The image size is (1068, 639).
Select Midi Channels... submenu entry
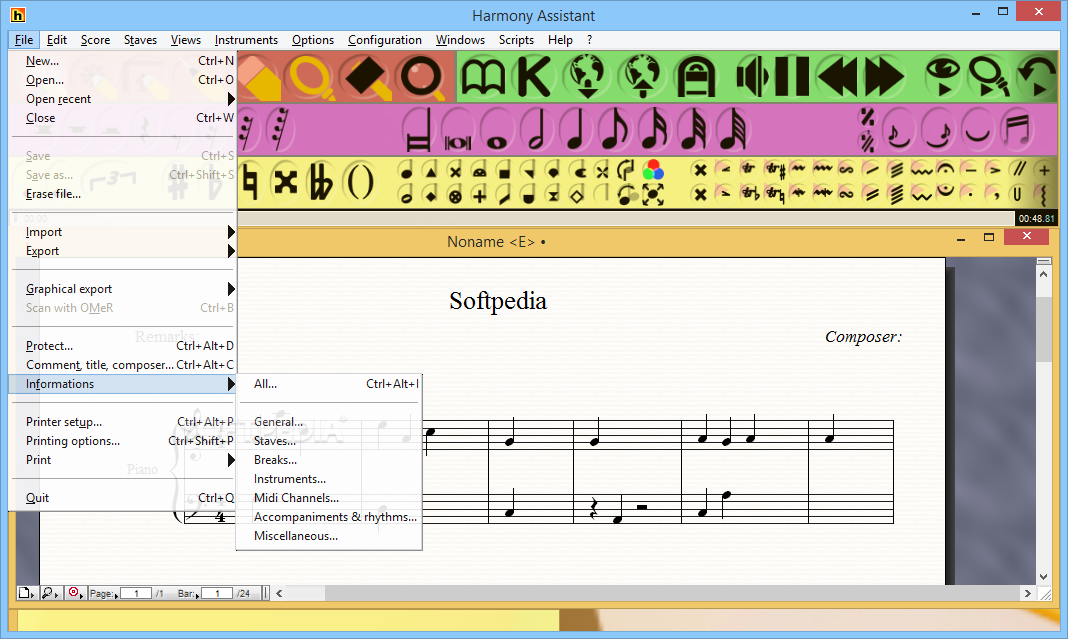point(329,498)
